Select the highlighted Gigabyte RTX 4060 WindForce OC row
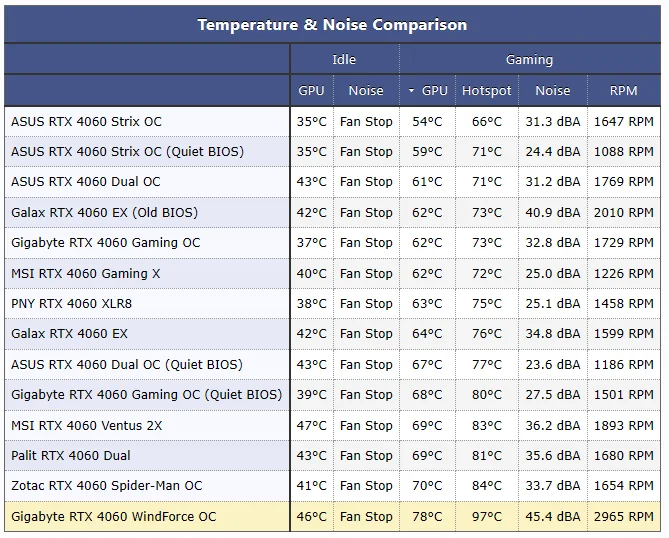Viewport: 669px width, 538px height. pos(113,517)
